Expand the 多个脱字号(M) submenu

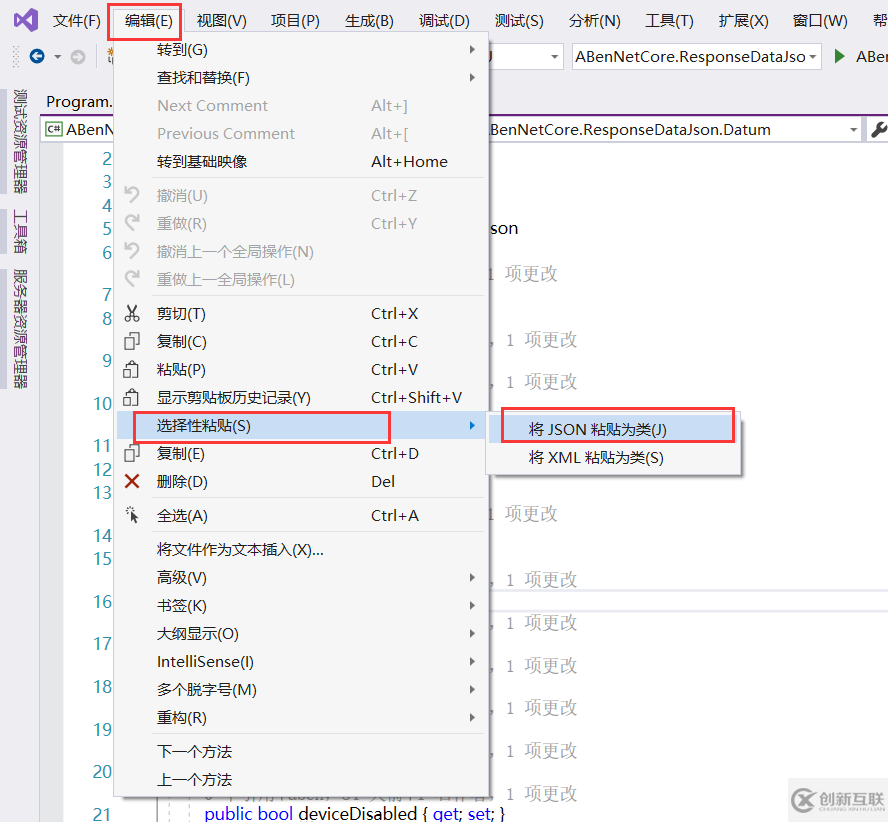[301, 689]
